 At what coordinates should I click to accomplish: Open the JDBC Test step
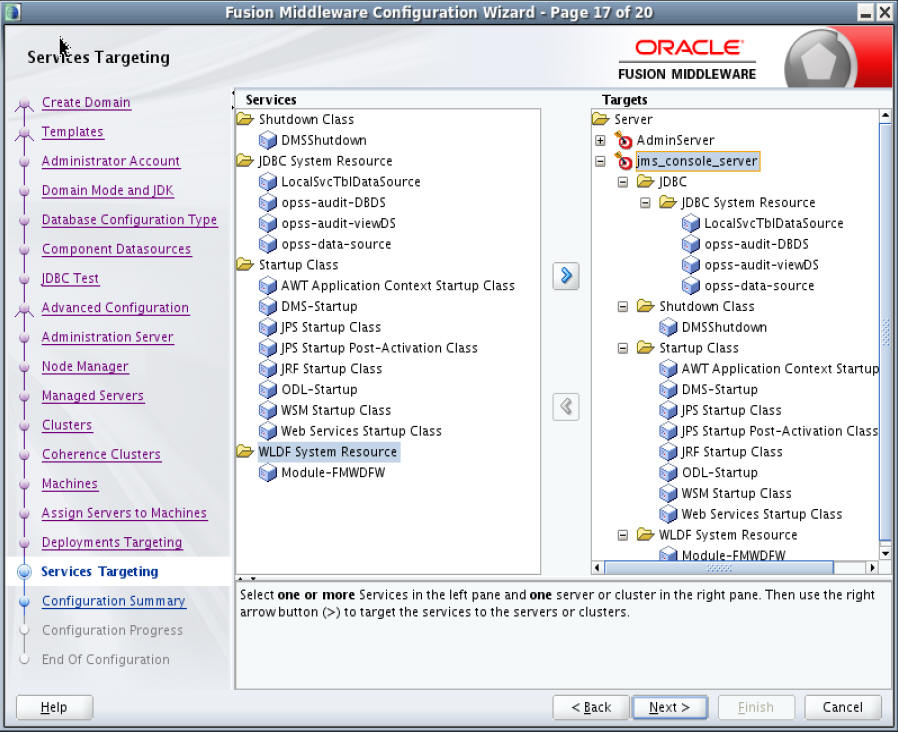coord(70,278)
